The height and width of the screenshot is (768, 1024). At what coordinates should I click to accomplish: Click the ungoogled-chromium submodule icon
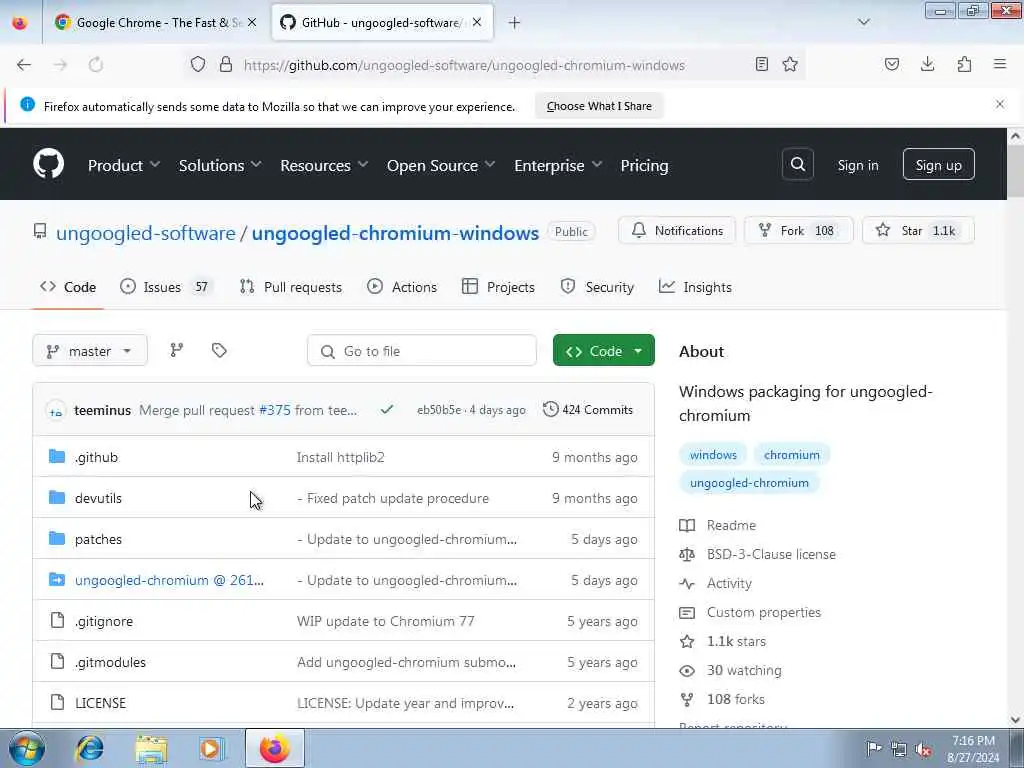pos(57,580)
